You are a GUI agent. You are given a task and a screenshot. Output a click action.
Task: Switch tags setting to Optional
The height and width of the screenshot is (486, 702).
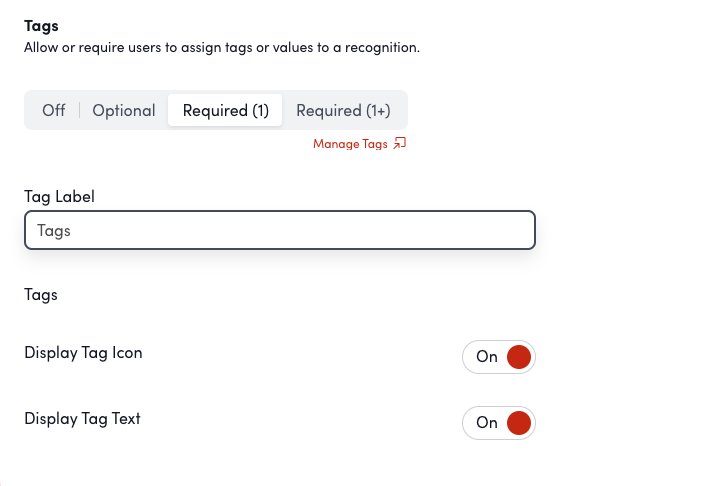[x=124, y=110]
